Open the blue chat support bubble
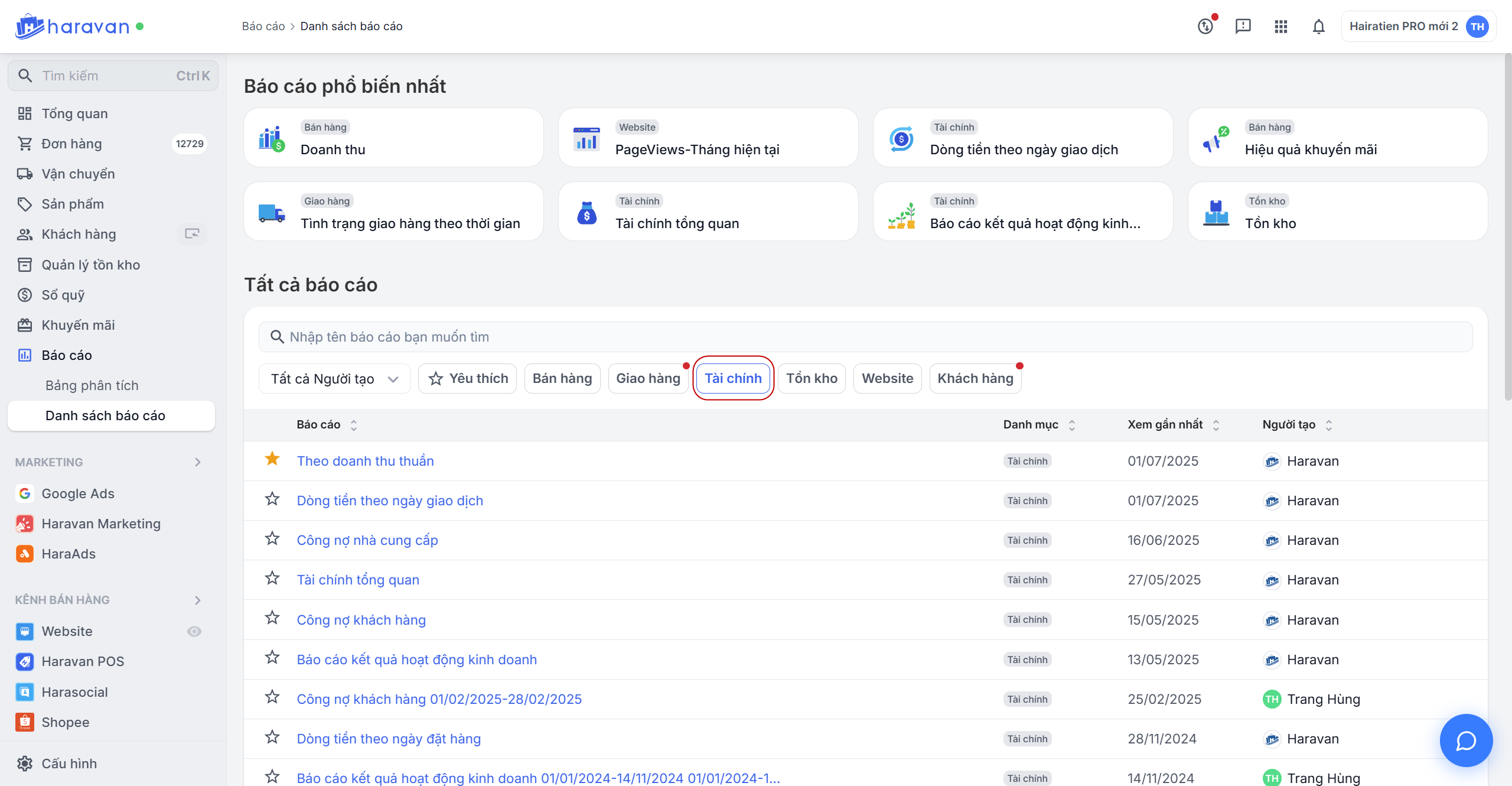 [1465, 740]
